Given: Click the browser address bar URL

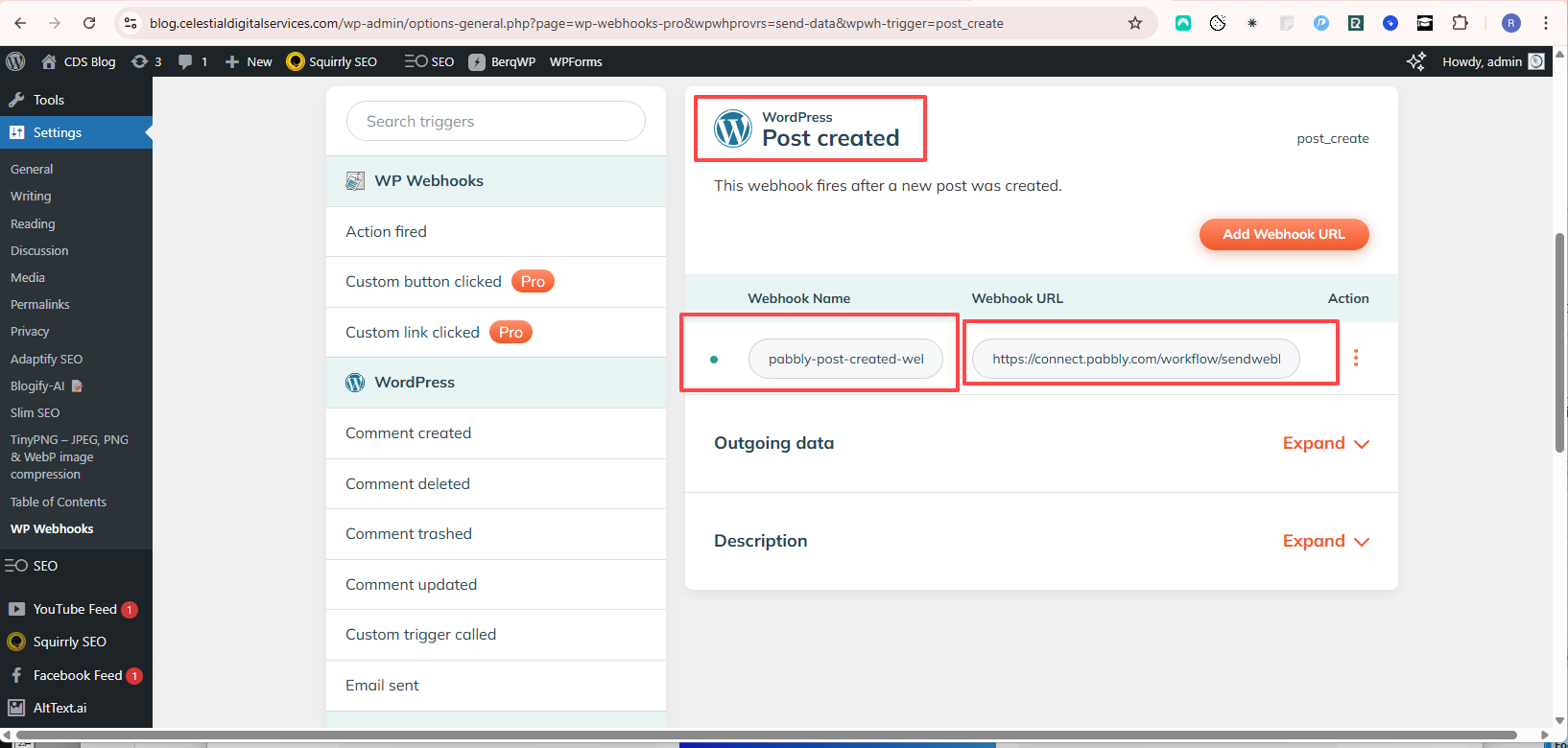Looking at the screenshot, I should pyautogui.click(x=576, y=23).
